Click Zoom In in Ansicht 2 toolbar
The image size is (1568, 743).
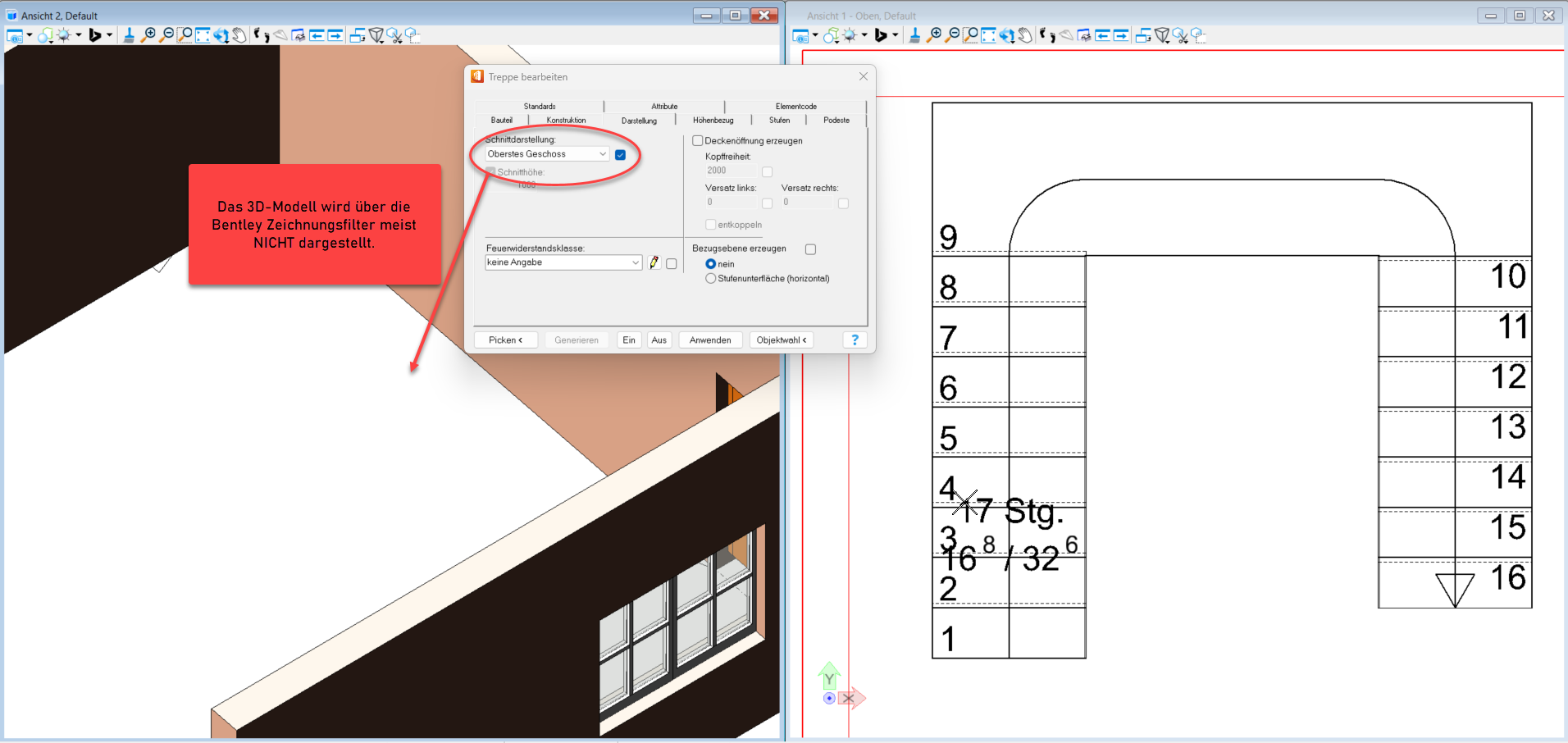148,35
